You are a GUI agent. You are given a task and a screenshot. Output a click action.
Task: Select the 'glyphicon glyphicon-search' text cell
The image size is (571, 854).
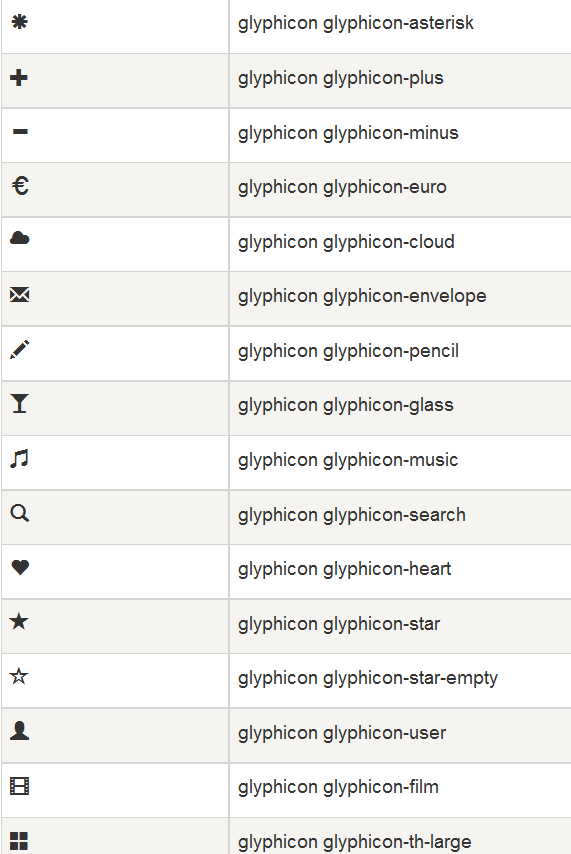point(400,517)
